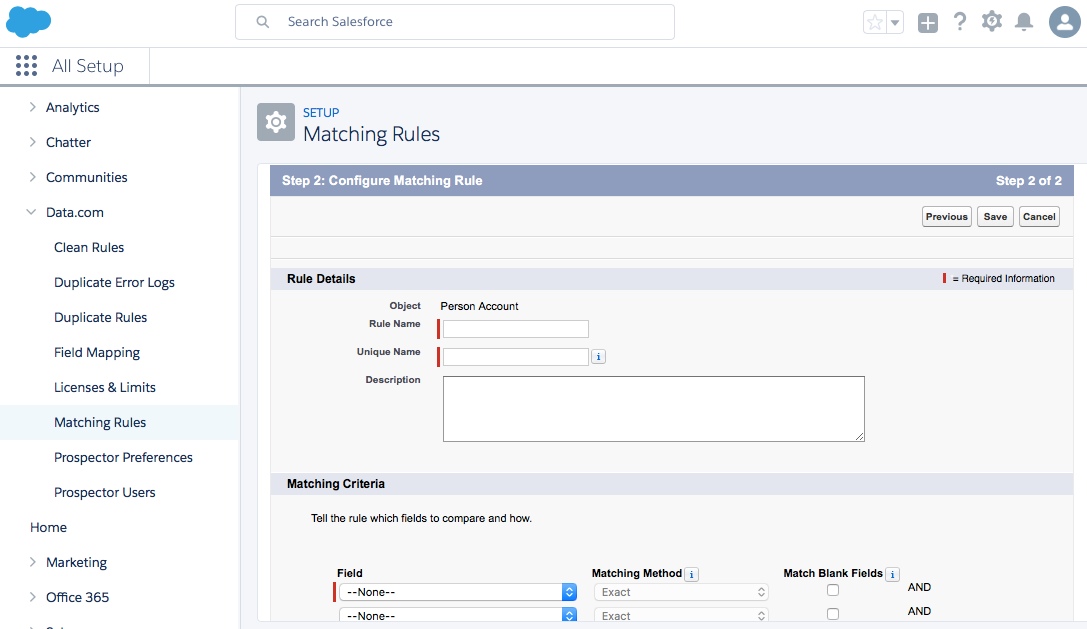Check the second Match Blank Fields checkbox
Screen dimensions: 1087x629
tap(833, 614)
